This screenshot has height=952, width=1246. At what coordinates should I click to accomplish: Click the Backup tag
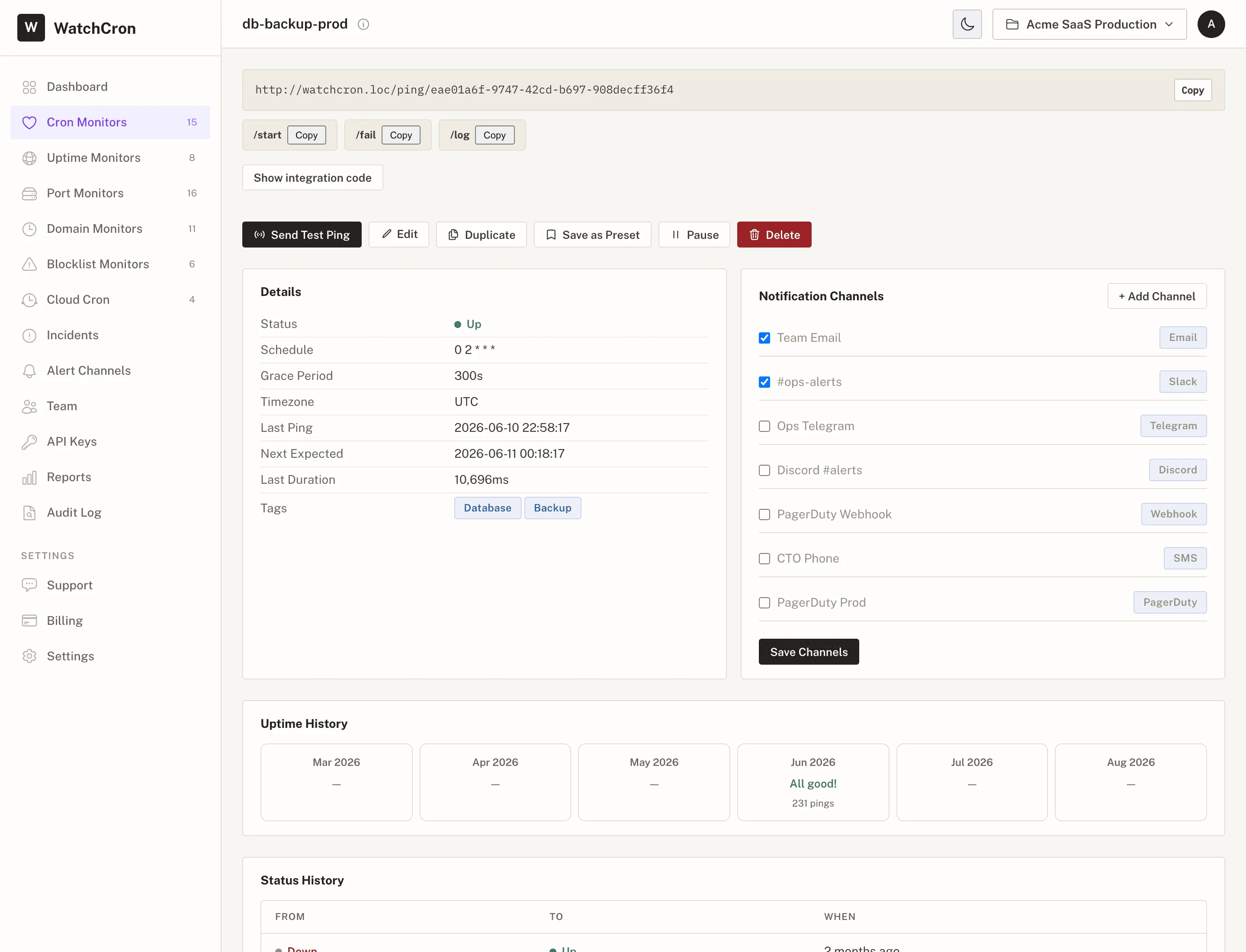click(x=552, y=508)
